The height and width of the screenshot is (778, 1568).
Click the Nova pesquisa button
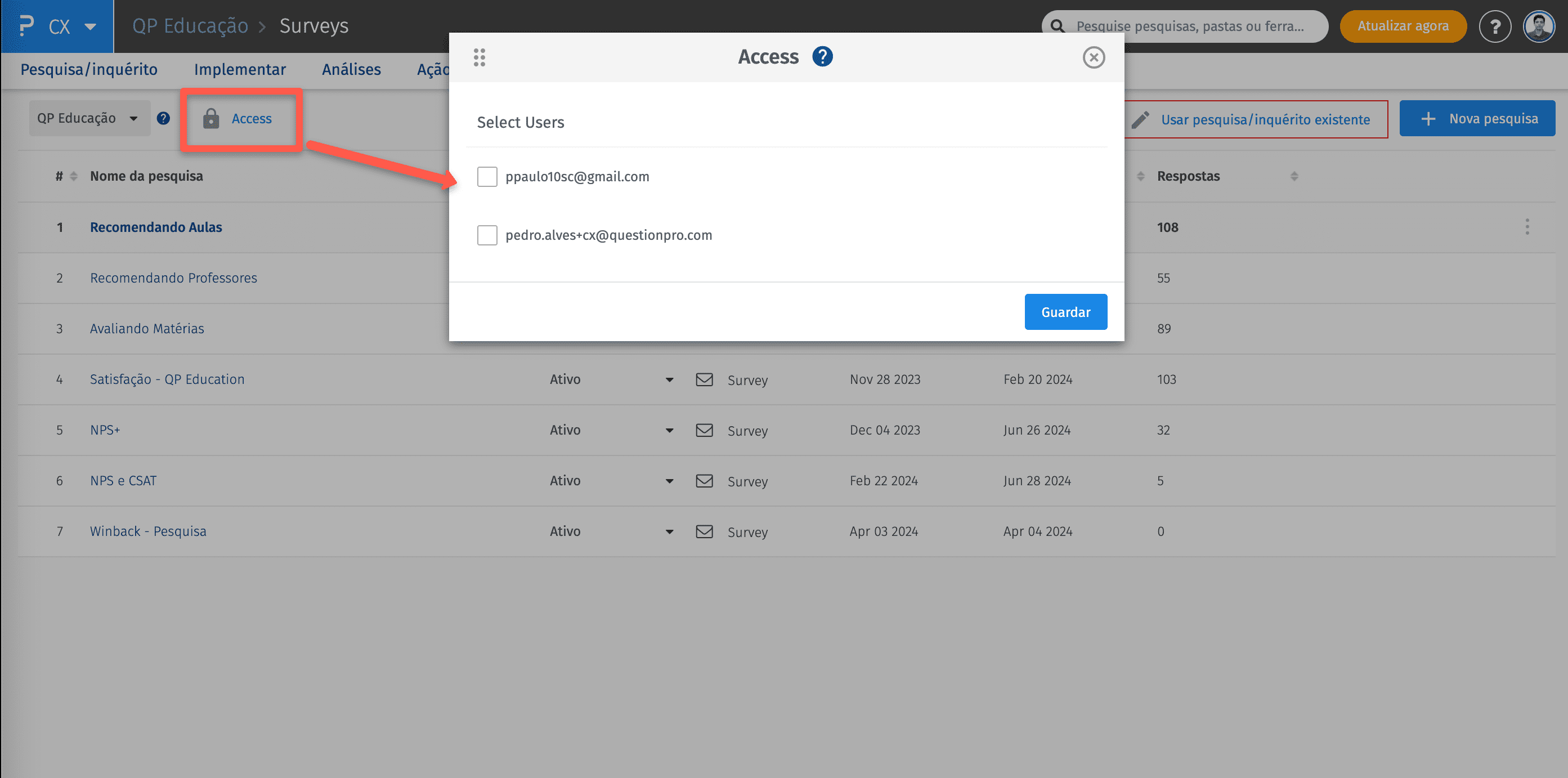click(1477, 118)
